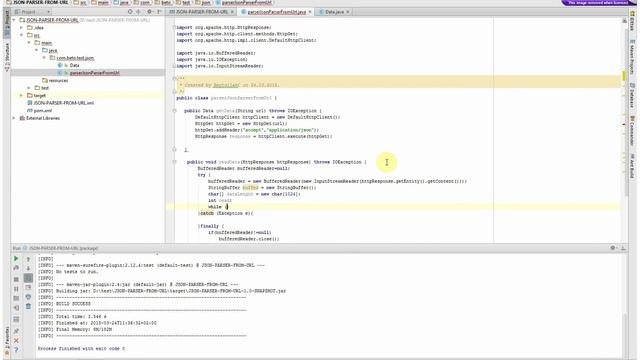The image size is (640, 360).
Task: Collapse the src folder
Action: pyautogui.click(x=22, y=36)
